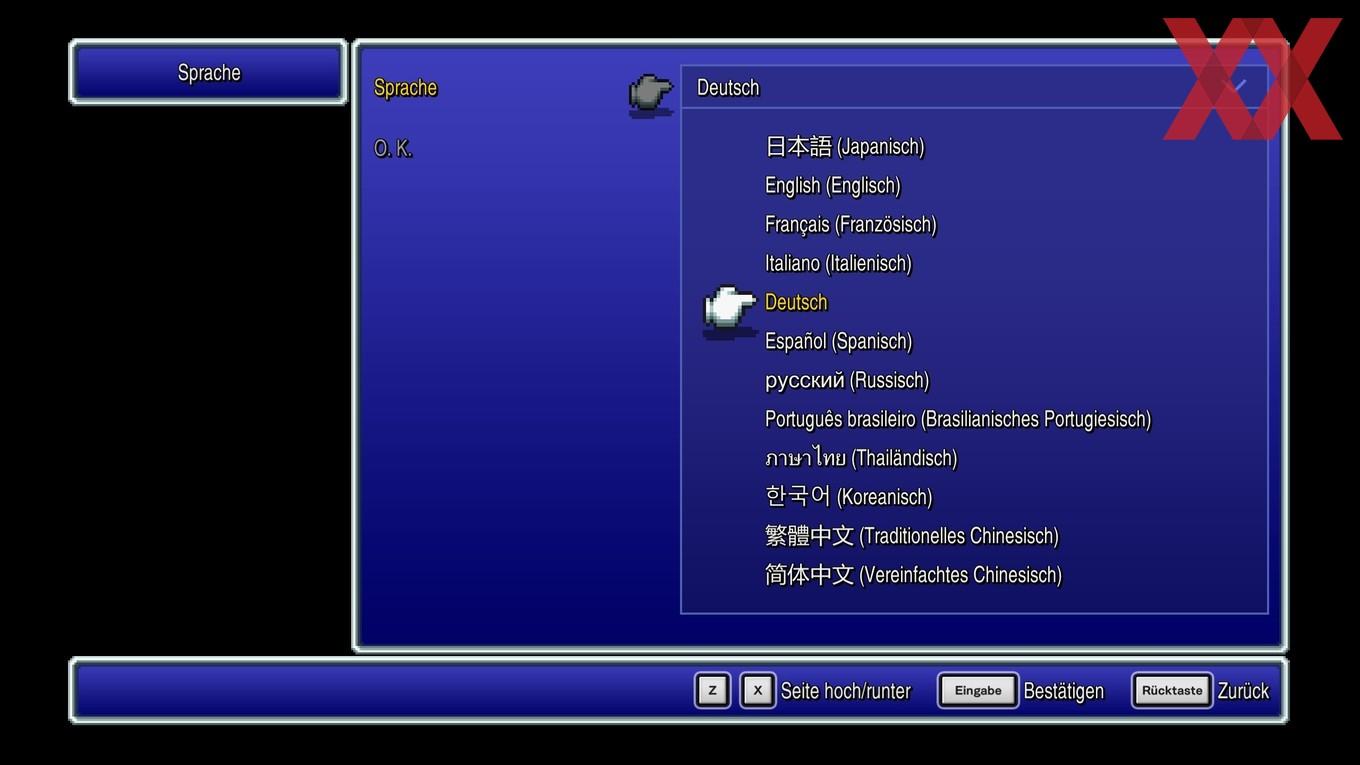Click the Sprache setting label
Image resolution: width=1360 pixels, height=765 pixels.
[405, 88]
